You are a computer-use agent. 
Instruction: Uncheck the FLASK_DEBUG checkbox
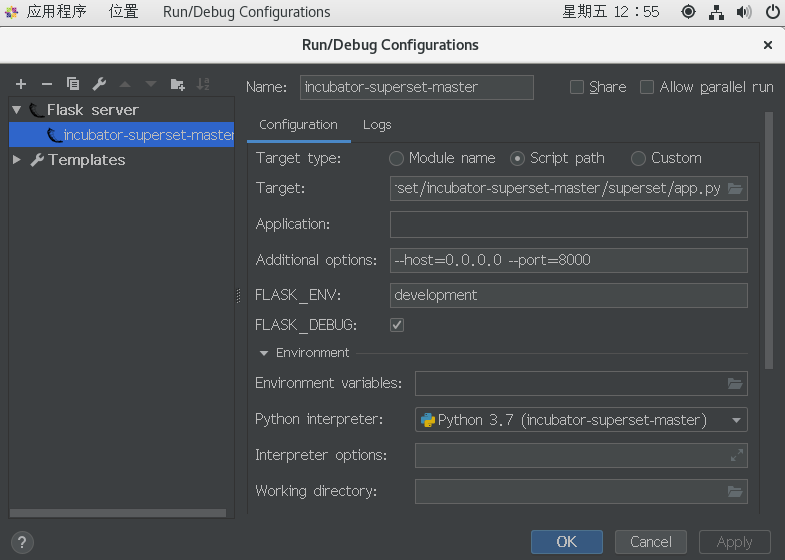click(x=397, y=325)
